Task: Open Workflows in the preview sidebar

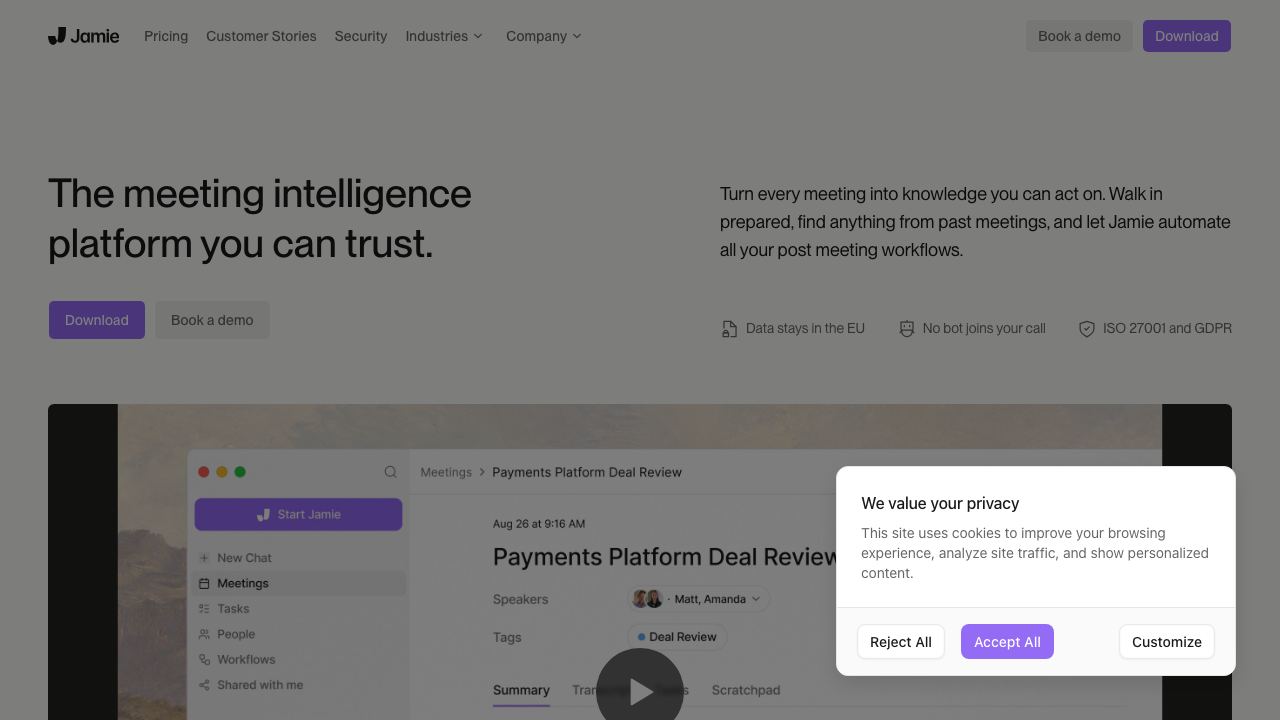Action: point(300,660)
